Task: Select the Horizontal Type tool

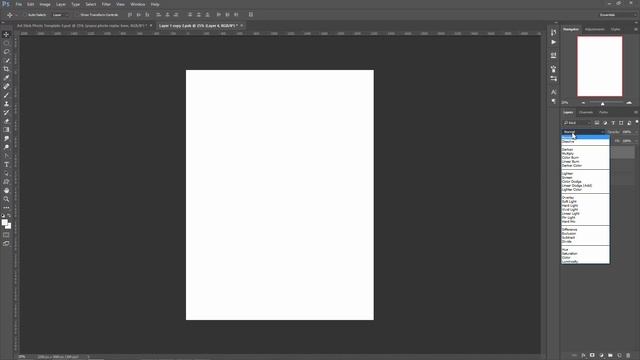Action: [x=6, y=164]
